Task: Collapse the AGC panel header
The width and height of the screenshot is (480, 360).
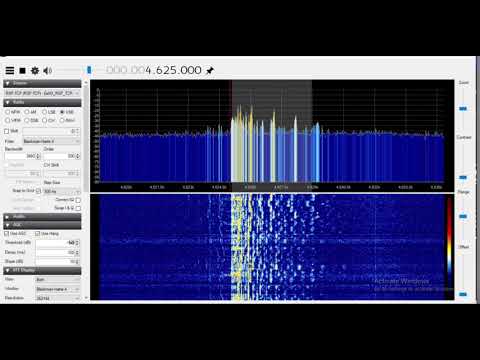Action: [42, 225]
